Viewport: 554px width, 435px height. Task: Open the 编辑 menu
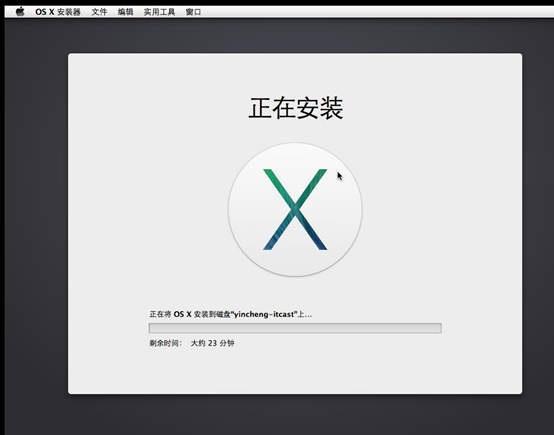125,12
